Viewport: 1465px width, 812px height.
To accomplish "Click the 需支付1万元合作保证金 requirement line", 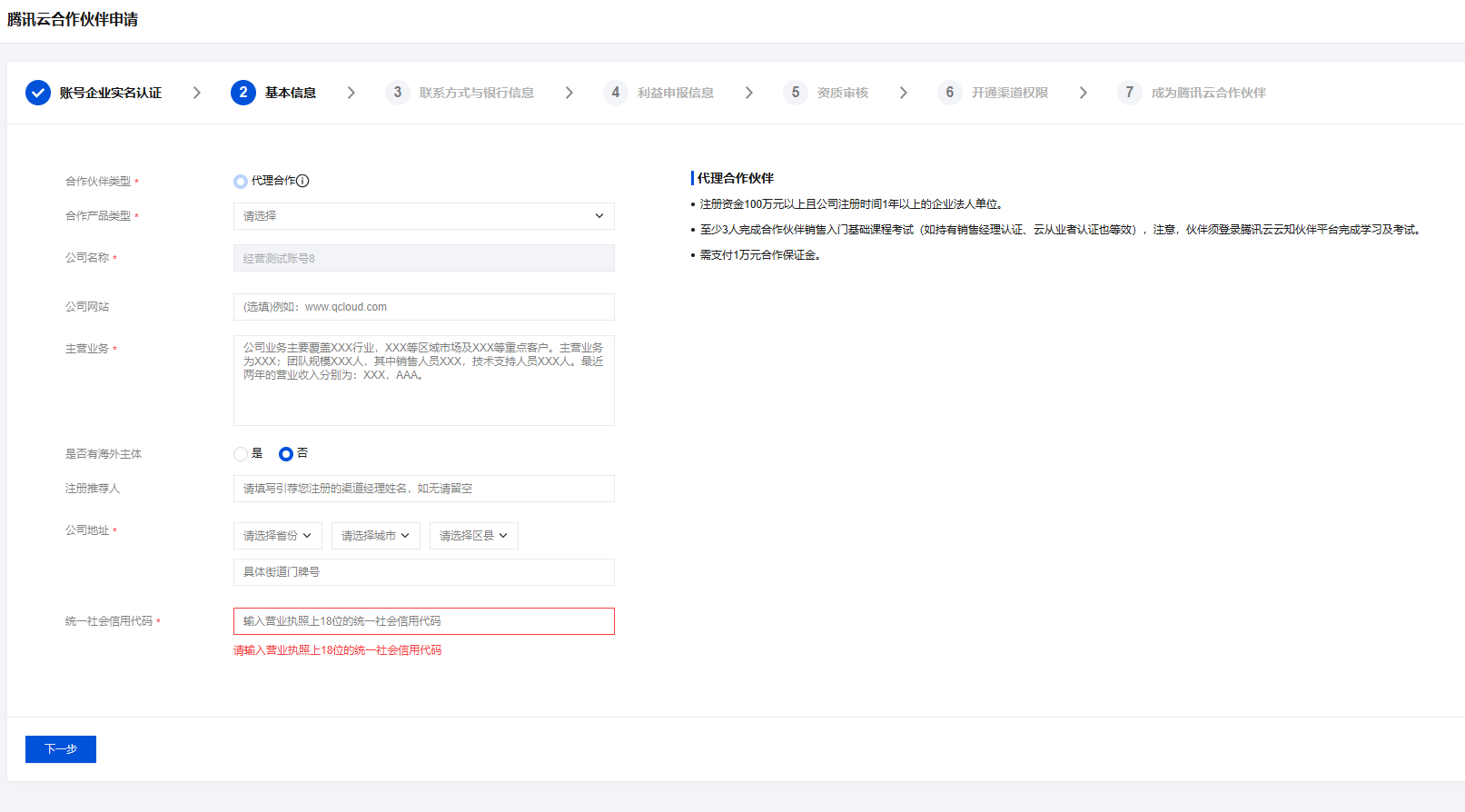I will click(x=761, y=255).
